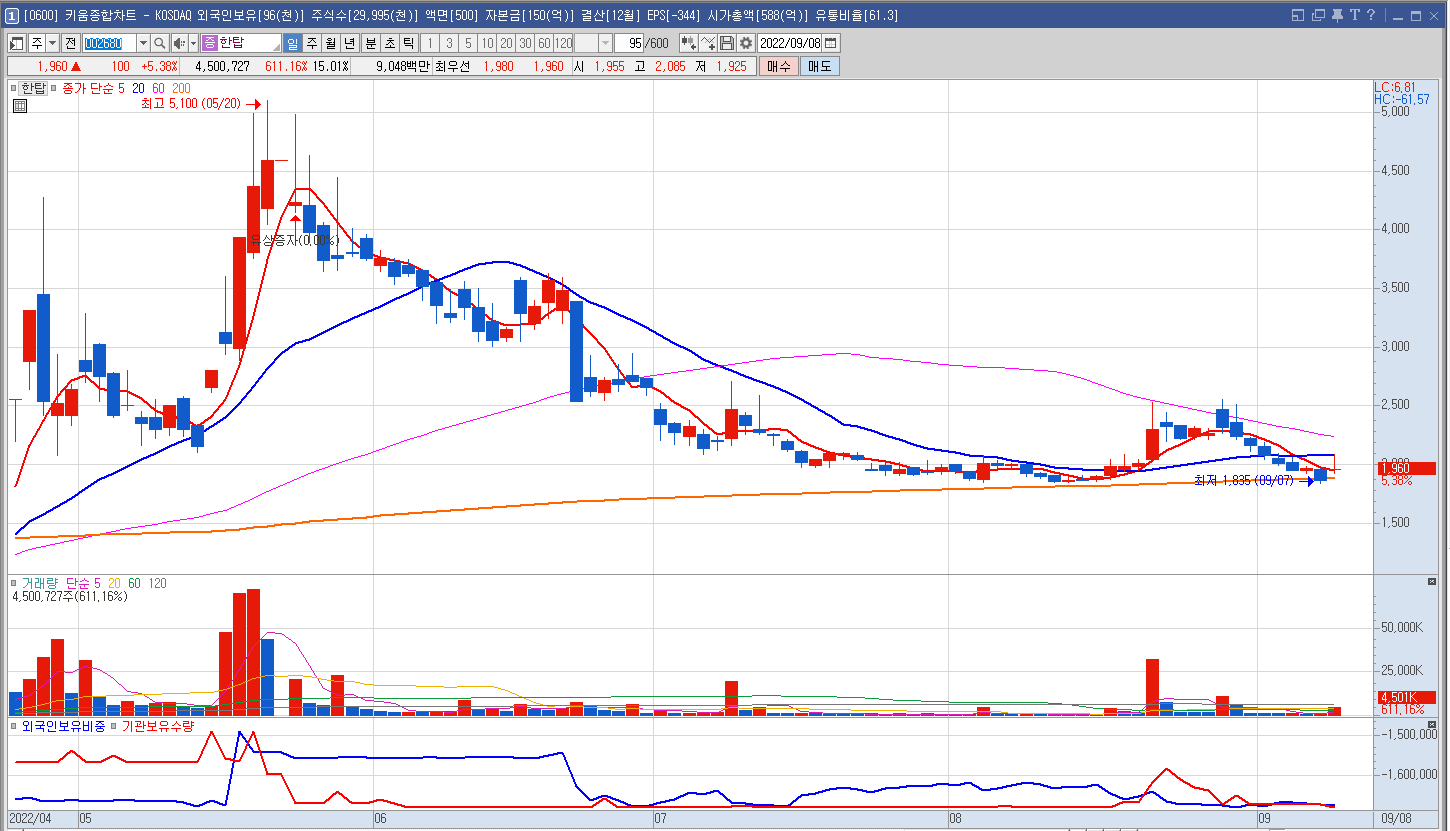Viewport: 1450px width, 831px height.
Task: Click the 매수 buy button
Action: click(778, 66)
